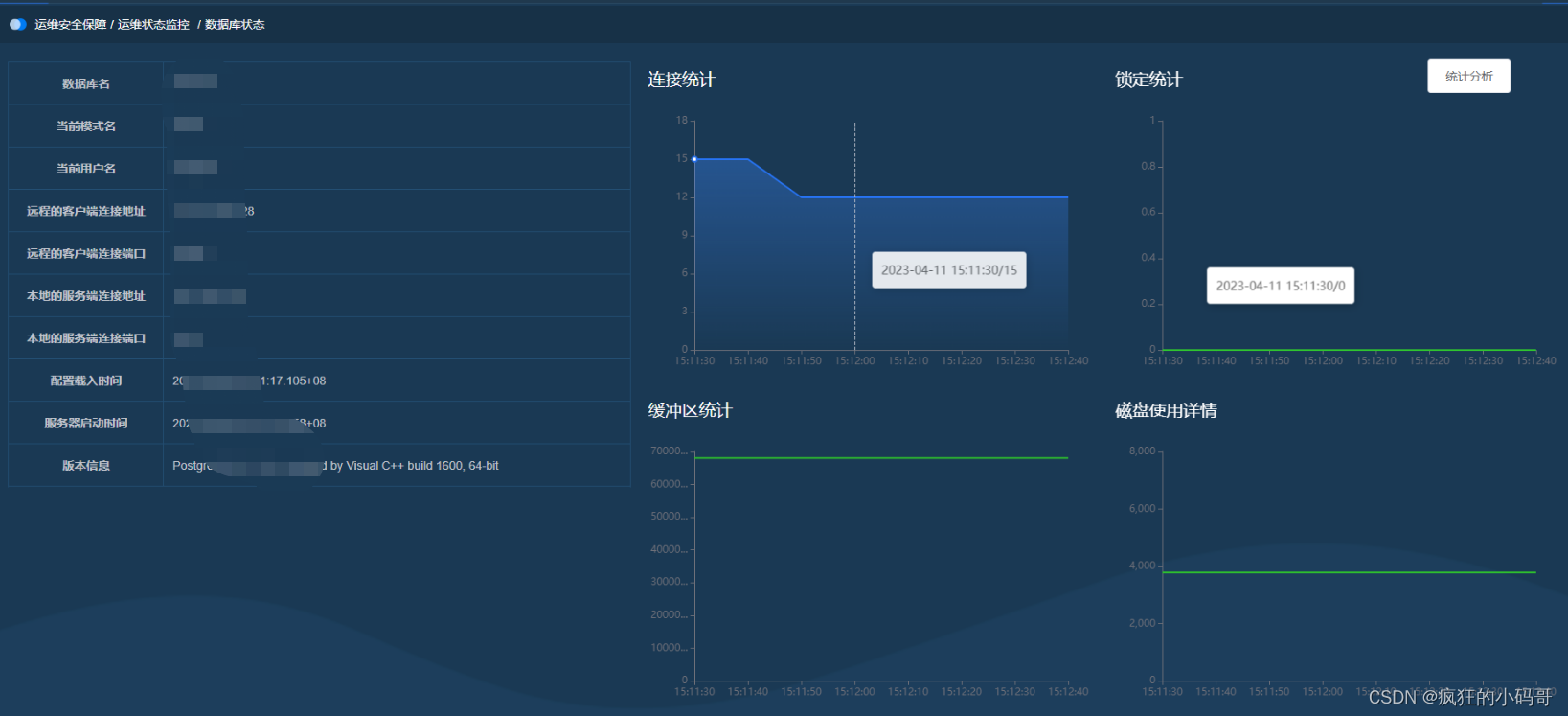The width and height of the screenshot is (1568, 716).
Task: Click the 远程的客户端连接地址 label
Action: 86,211
